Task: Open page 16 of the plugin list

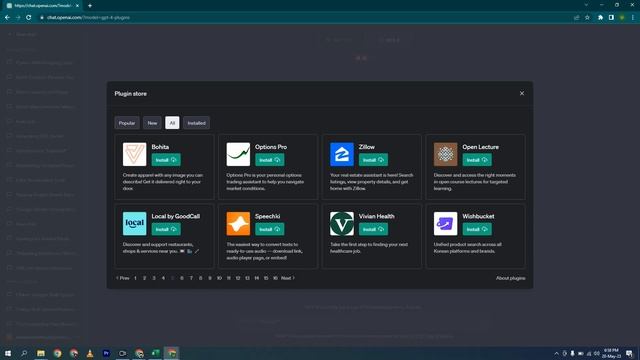Action: tap(275, 278)
